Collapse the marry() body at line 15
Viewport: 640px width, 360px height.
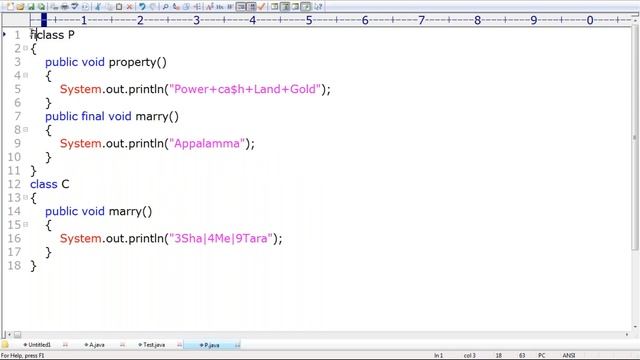pyautogui.click(x=26, y=224)
